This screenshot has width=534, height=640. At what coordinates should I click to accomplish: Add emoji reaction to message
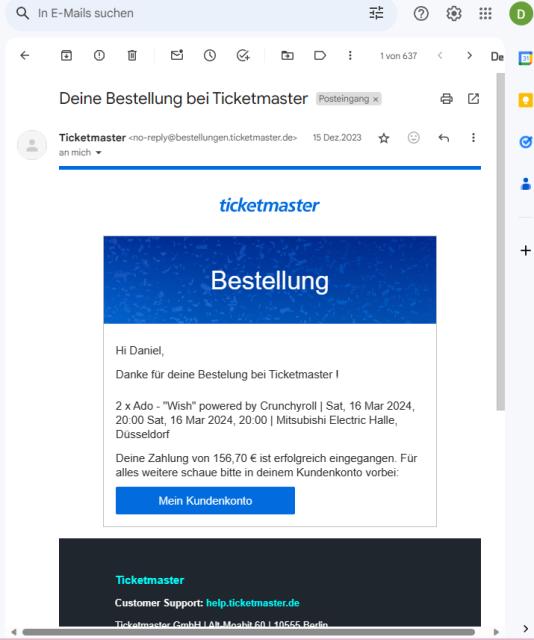pyautogui.click(x=414, y=138)
